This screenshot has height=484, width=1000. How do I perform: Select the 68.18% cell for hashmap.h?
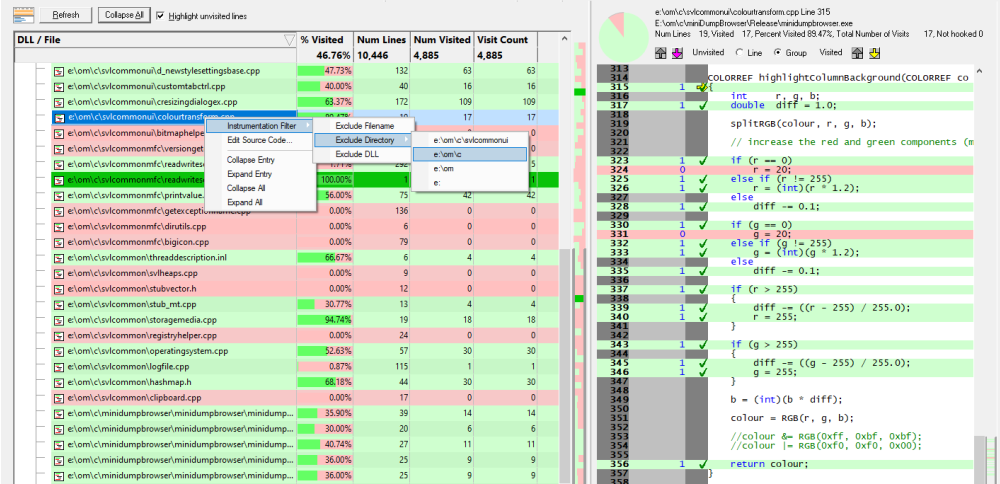[x=325, y=382]
